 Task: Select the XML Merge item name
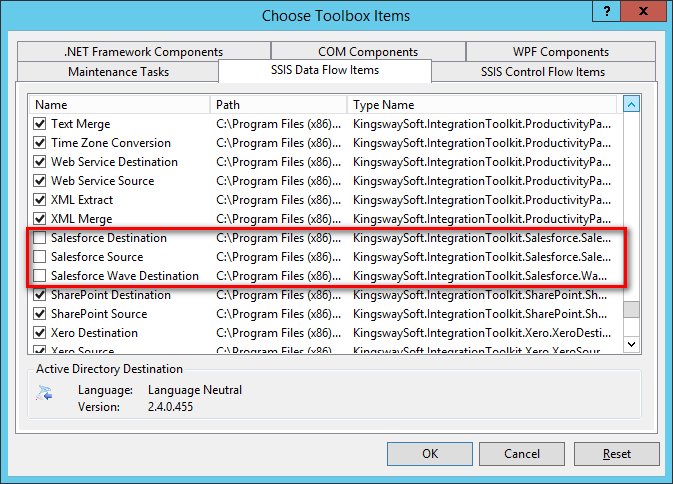pyautogui.click(x=82, y=219)
